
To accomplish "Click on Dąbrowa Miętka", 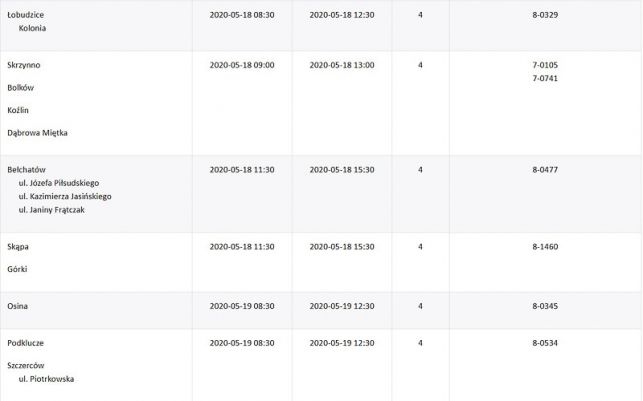I will [x=37, y=133].
